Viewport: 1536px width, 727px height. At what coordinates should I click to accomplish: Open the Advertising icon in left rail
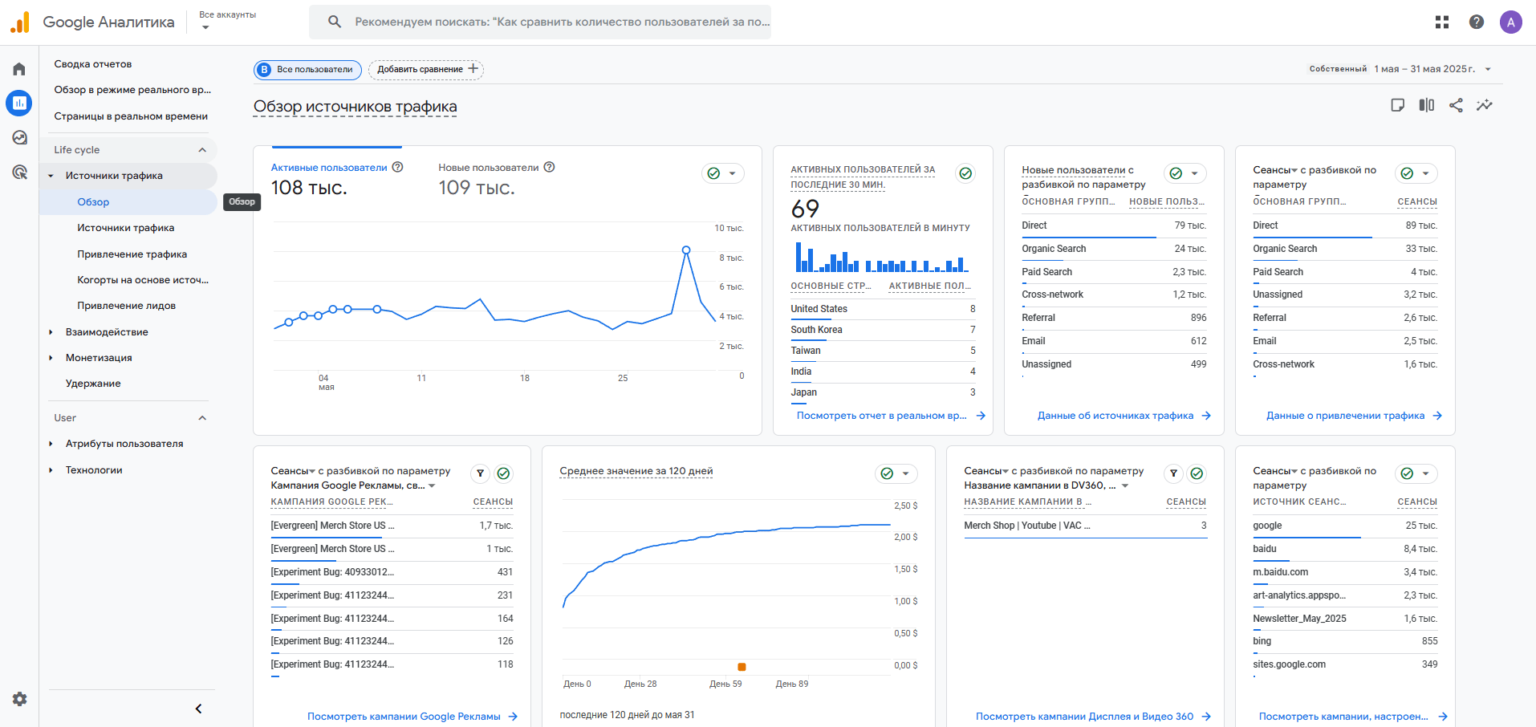pyautogui.click(x=19, y=172)
